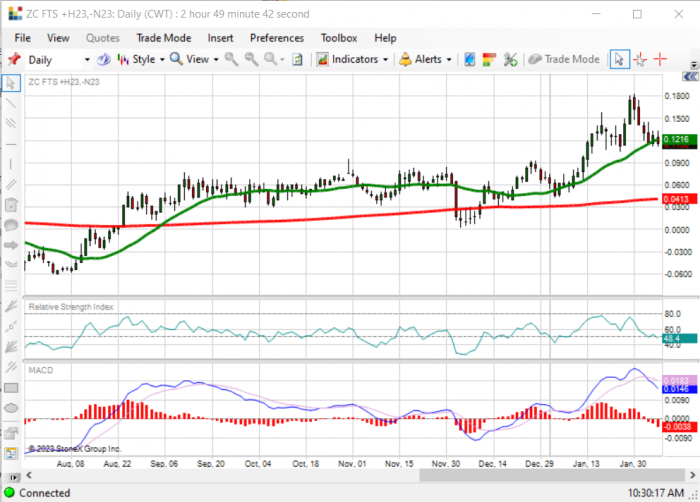The height and width of the screenshot is (502, 700).
Task: Select the ellipse drawing tool in sidebar
Action: coord(11,408)
